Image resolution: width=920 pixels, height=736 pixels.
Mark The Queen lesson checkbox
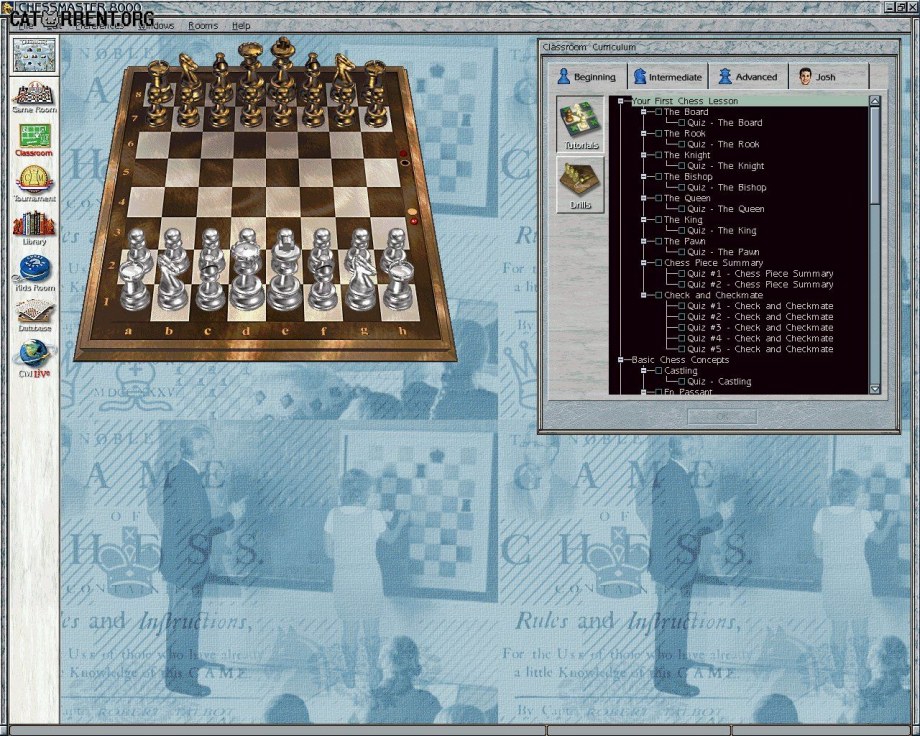pos(658,198)
